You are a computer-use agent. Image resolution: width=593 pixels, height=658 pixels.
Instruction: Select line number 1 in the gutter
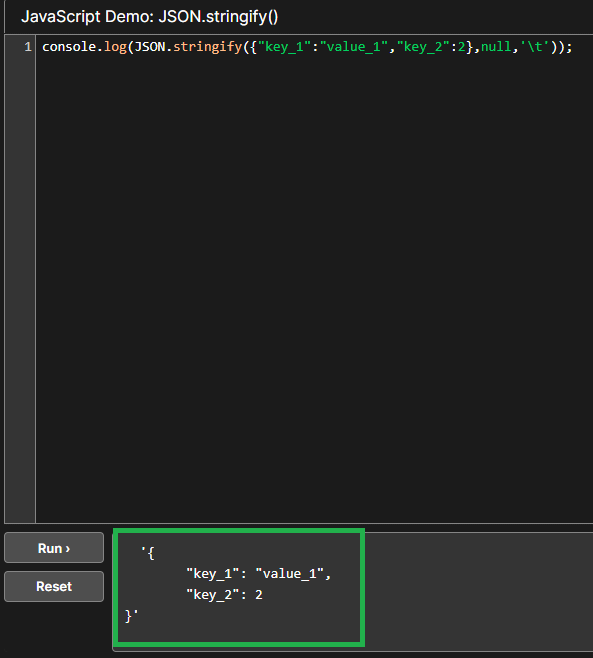[x=28, y=47]
